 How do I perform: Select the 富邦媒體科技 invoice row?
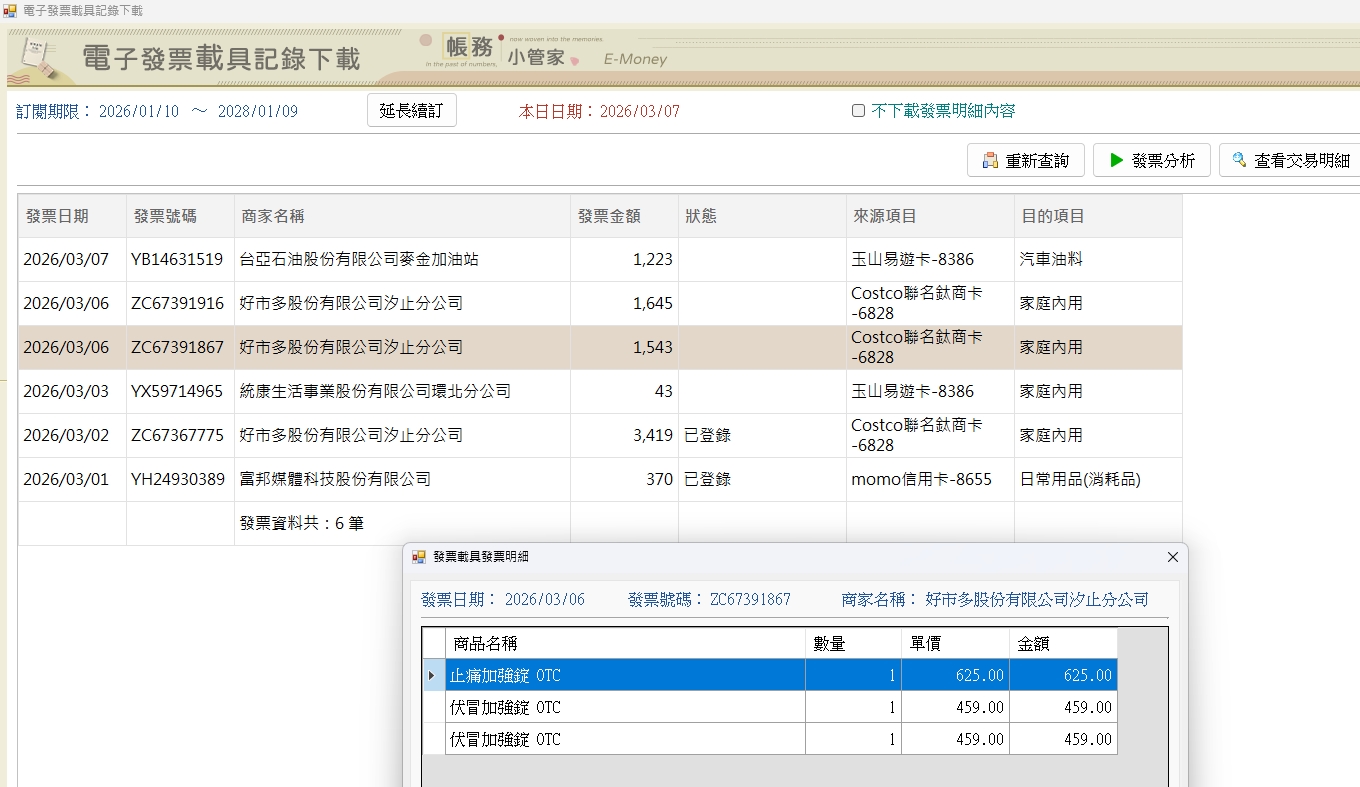click(x=335, y=479)
